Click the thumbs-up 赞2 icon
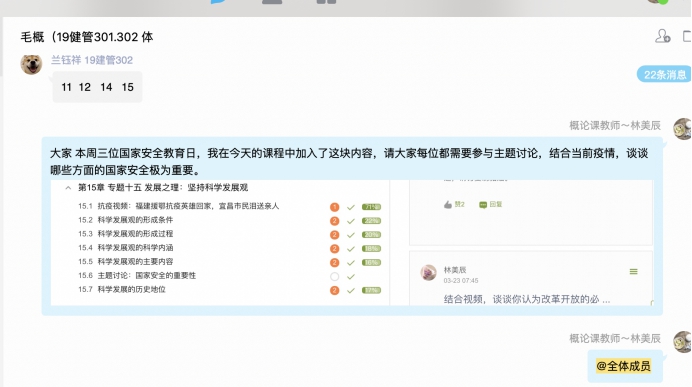Image resolution: width=692 pixels, height=387 pixels. pos(448,204)
